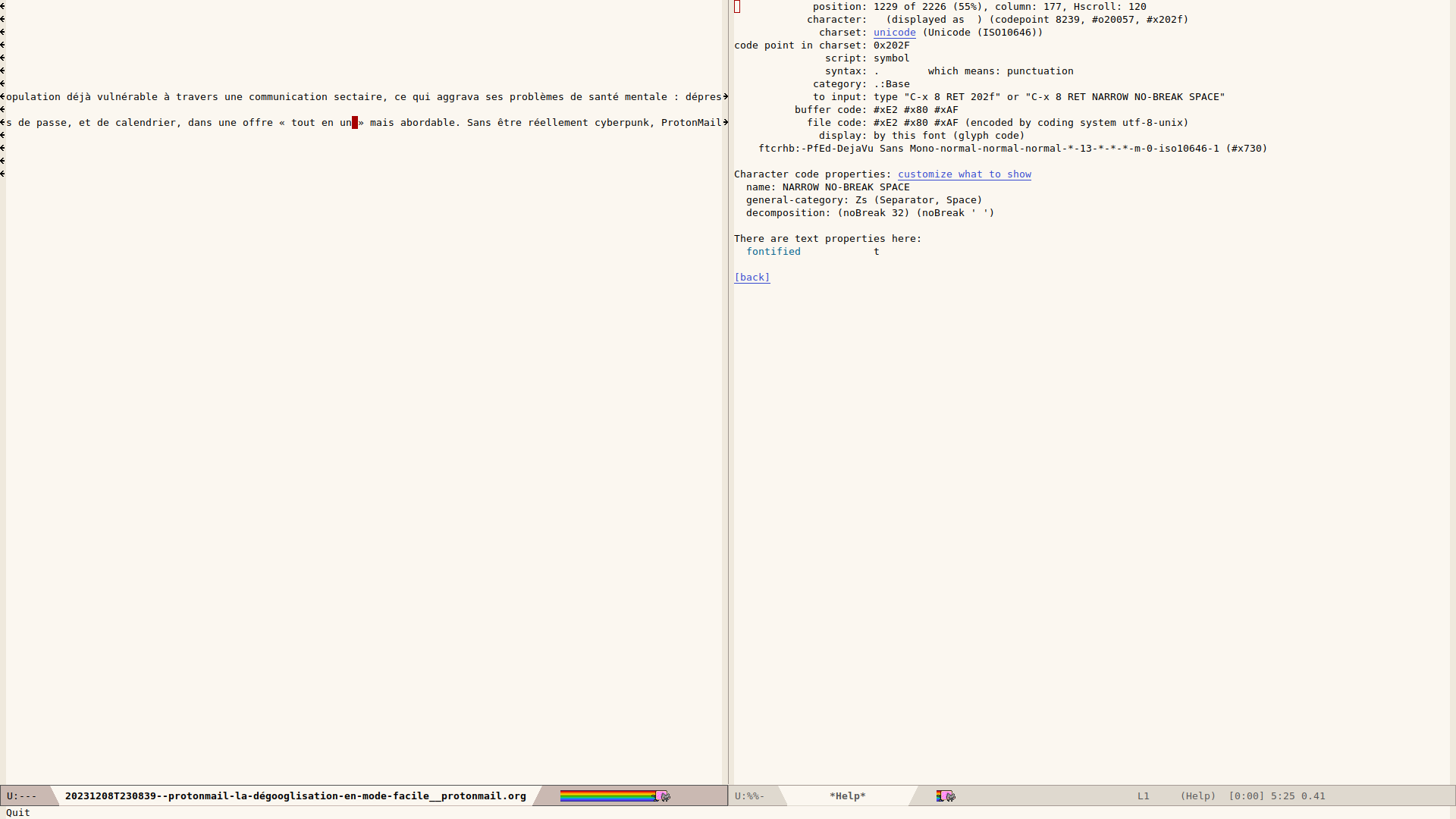Click the Nyan cat icon in the Help mode line
The image size is (1456, 819).
click(946, 795)
